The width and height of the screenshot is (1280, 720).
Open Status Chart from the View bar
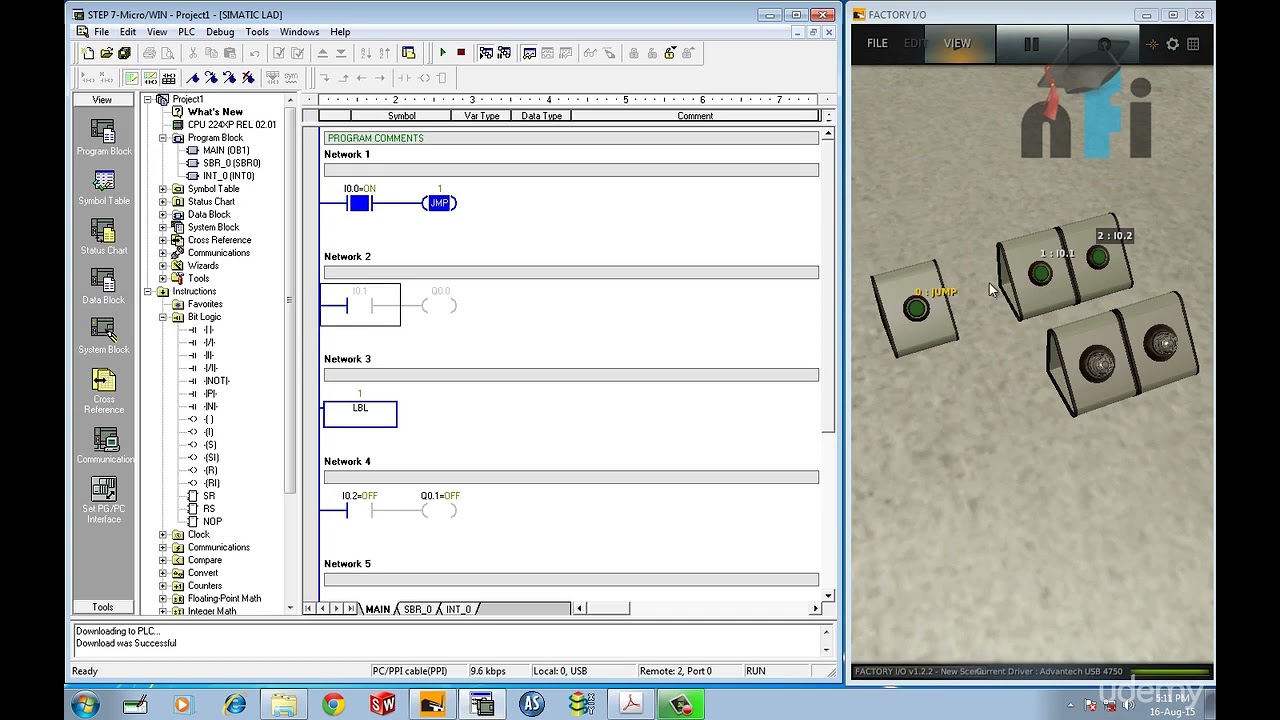(x=104, y=237)
